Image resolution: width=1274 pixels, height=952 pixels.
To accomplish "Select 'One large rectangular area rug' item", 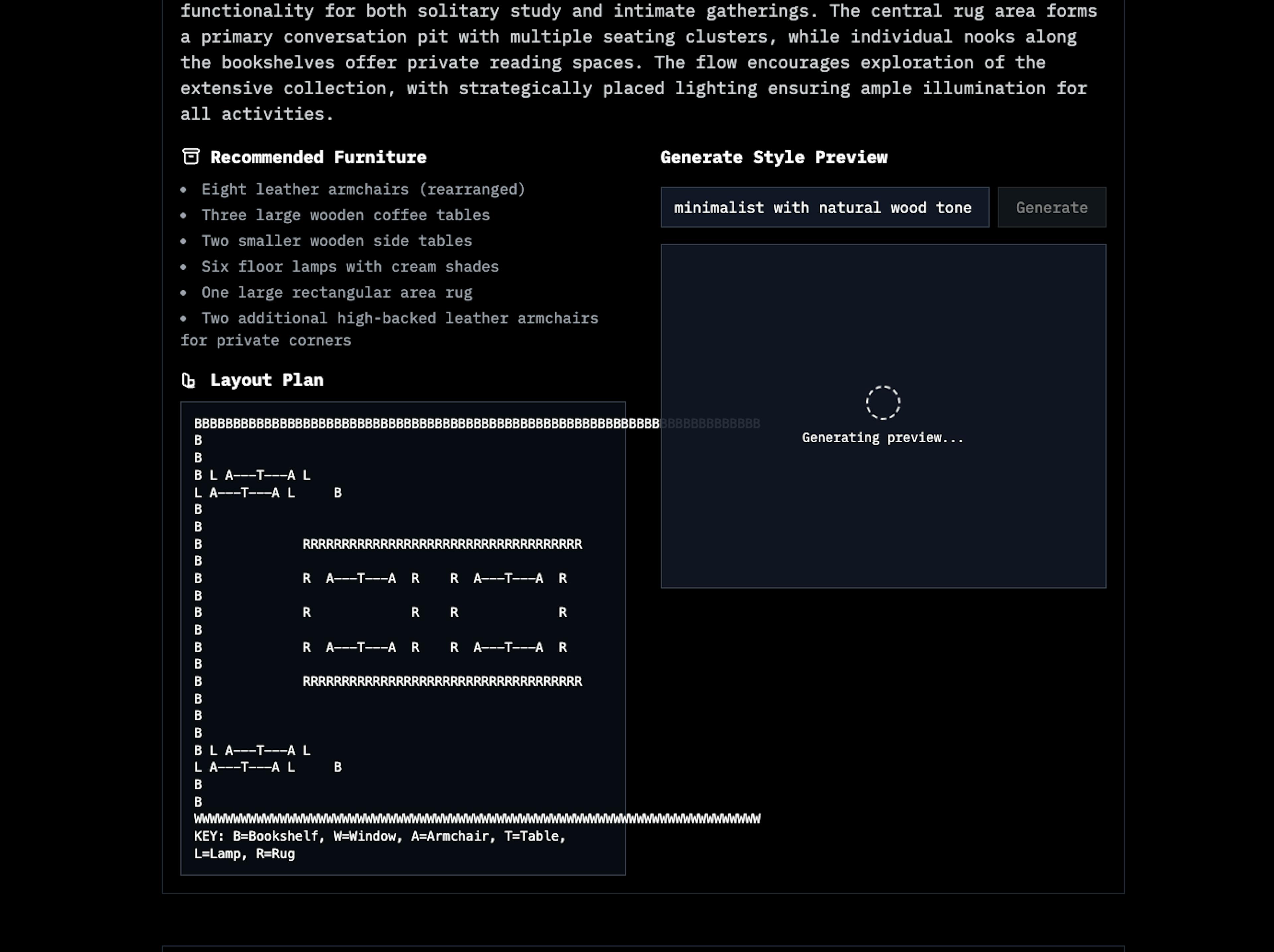I will (x=336, y=293).
